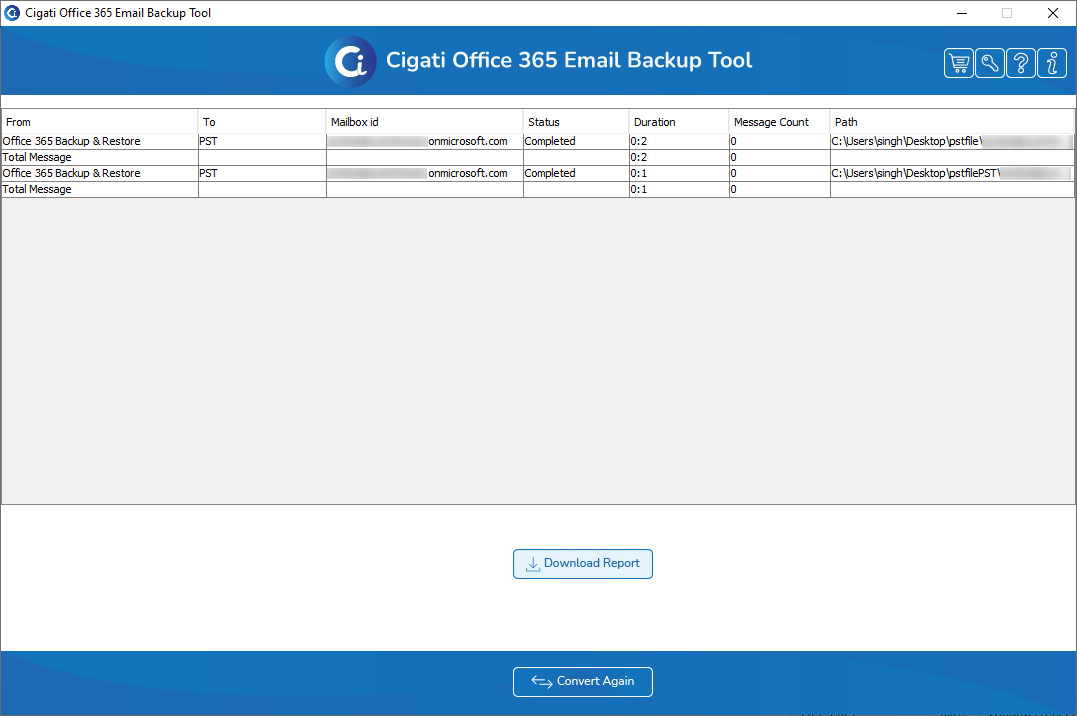Image resolution: width=1077 pixels, height=716 pixels.
Task: Click the To column header
Action: click(x=262, y=122)
